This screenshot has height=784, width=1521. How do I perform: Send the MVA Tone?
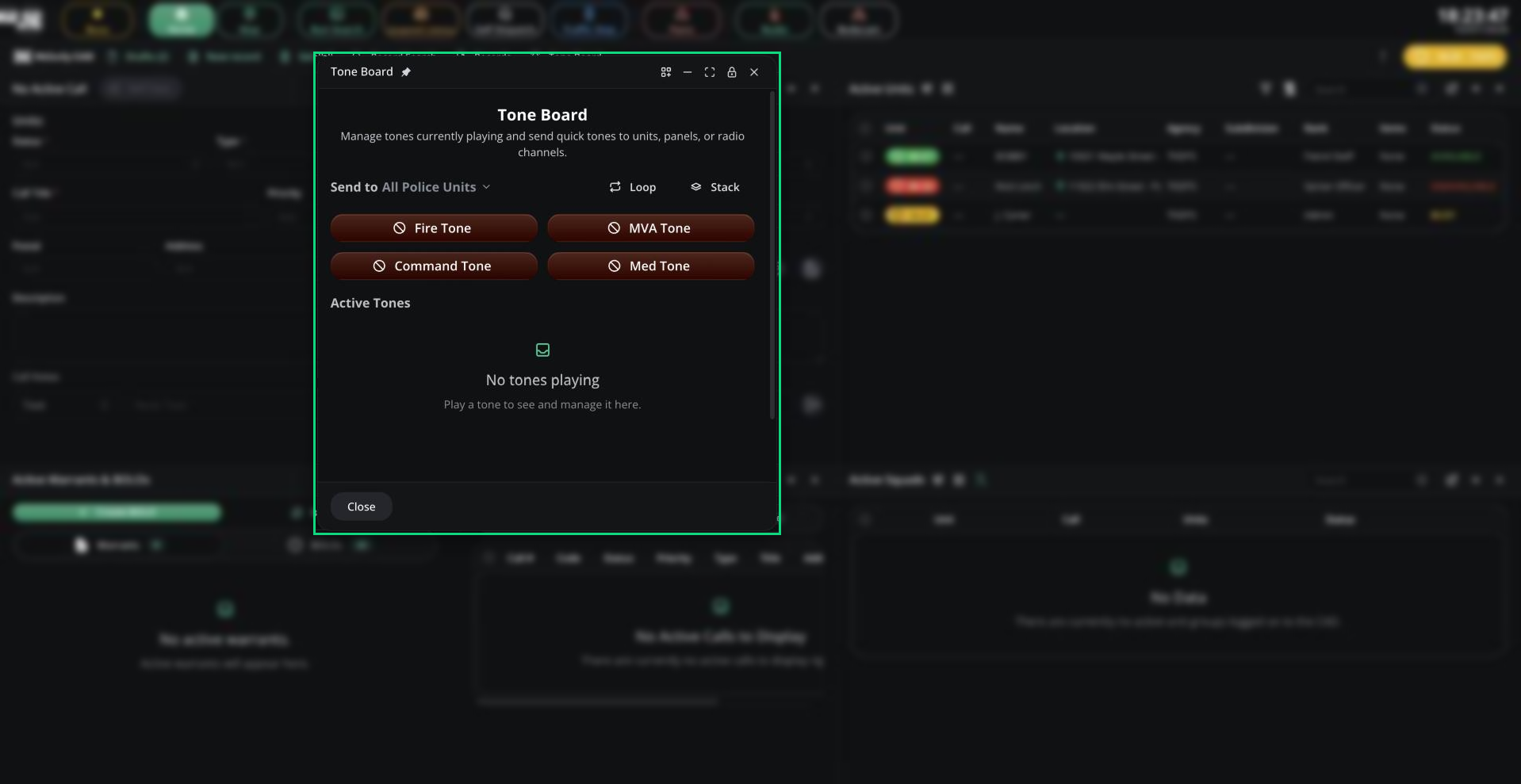(650, 228)
